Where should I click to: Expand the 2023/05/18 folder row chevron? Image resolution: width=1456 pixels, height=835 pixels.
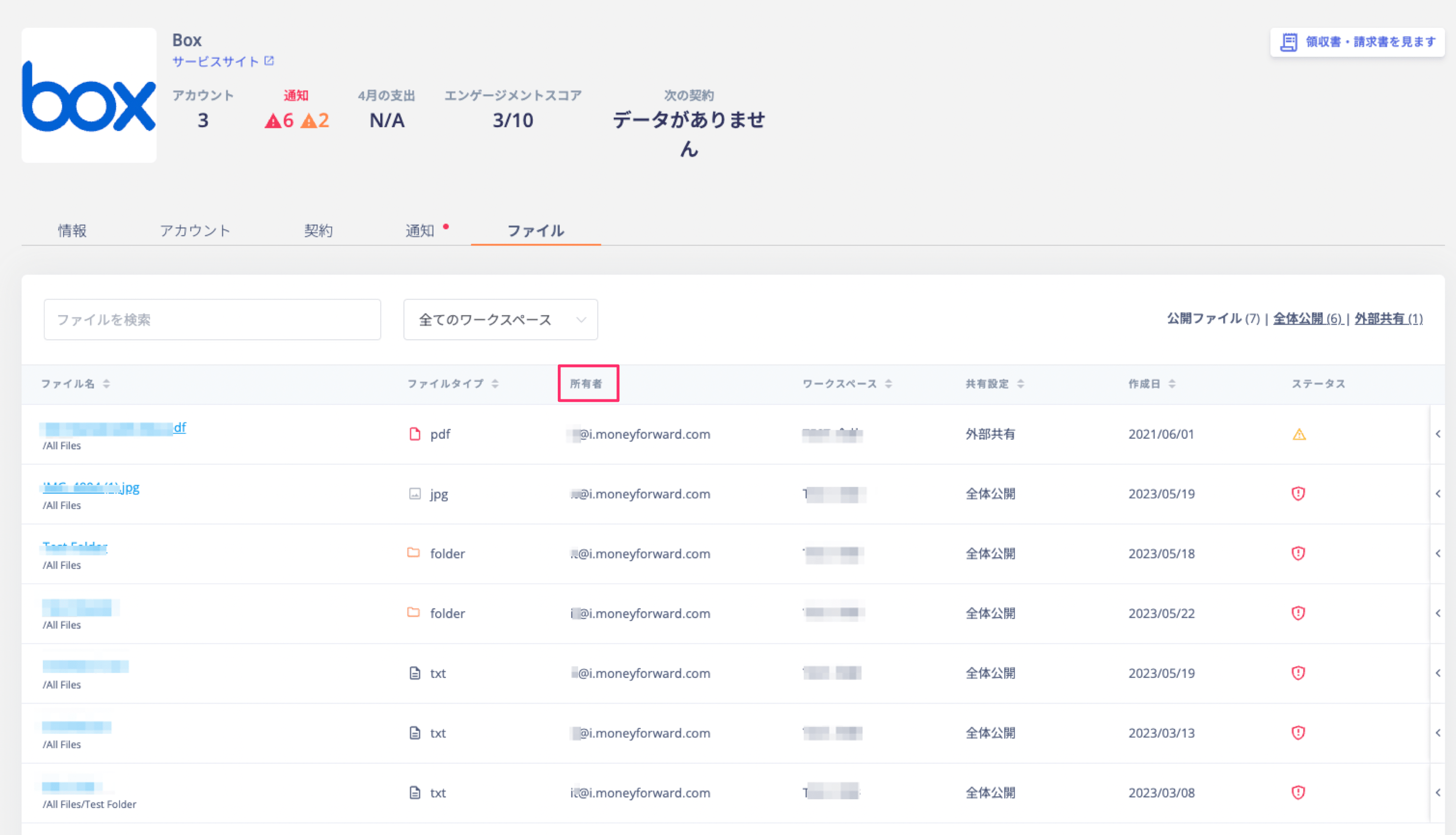click(x=1438, y=553)
